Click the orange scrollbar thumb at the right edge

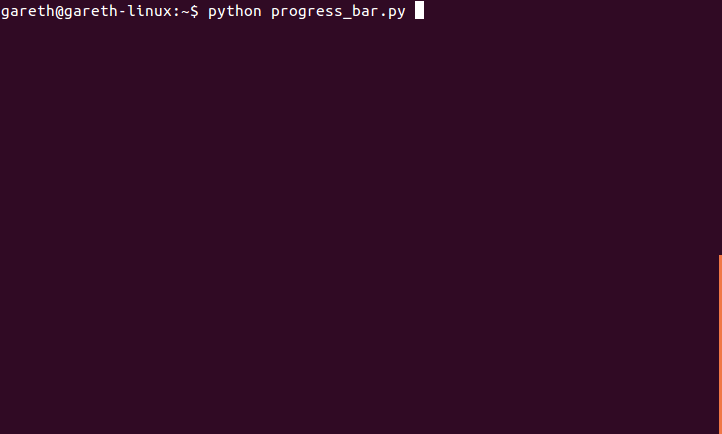(720, 344)
